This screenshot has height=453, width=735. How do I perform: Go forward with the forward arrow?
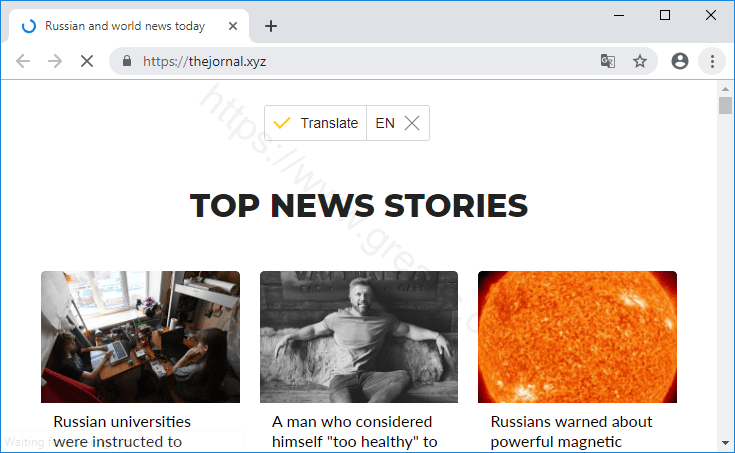(55, 61)
